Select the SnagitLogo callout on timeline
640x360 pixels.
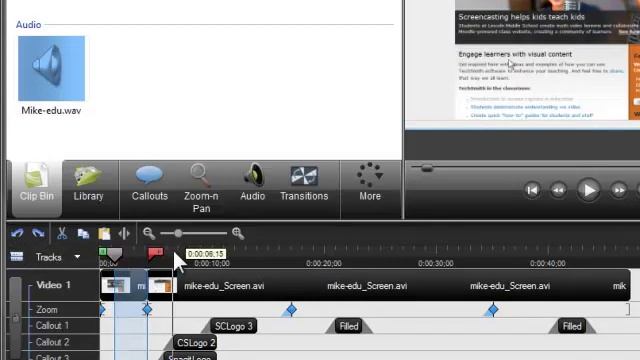[x=190, y=356]
